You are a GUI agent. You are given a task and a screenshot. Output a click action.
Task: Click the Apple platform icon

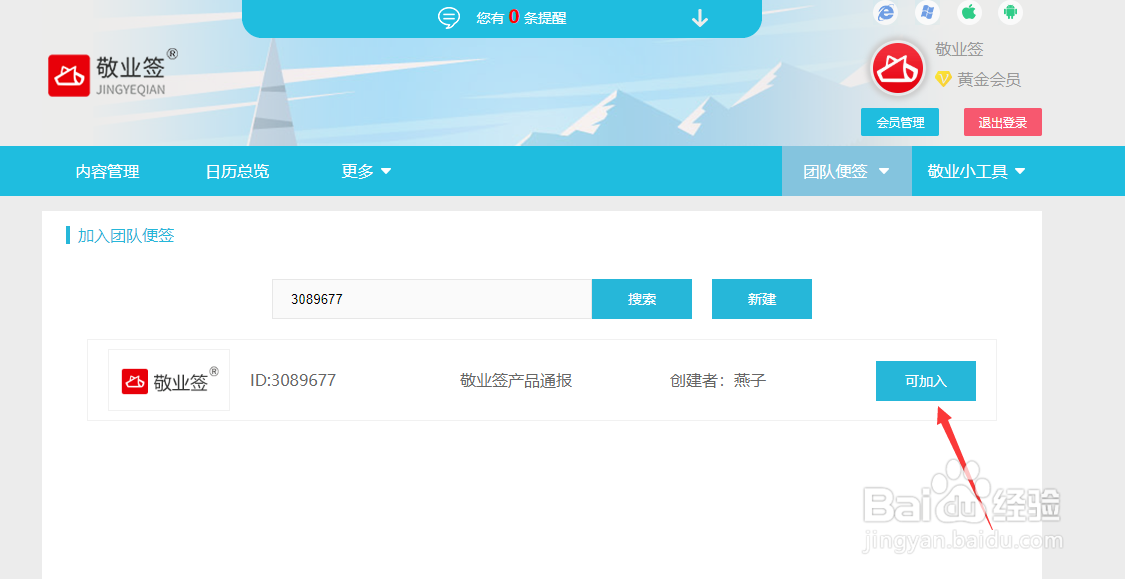point(969,12)
